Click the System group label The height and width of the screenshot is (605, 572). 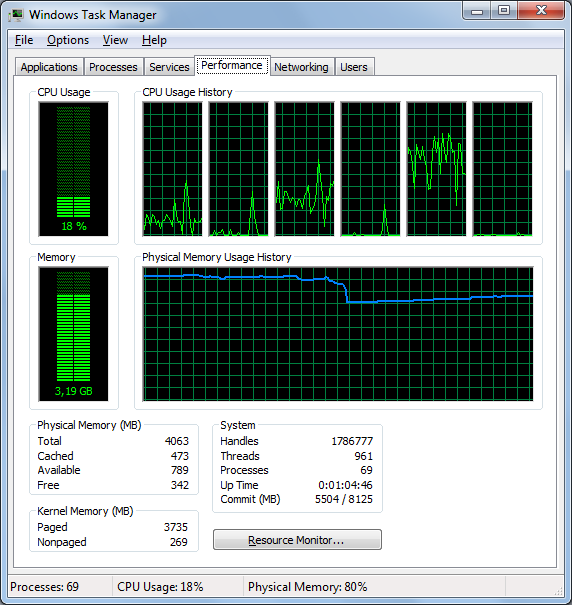pyautogui.click(x=238, y=425)
